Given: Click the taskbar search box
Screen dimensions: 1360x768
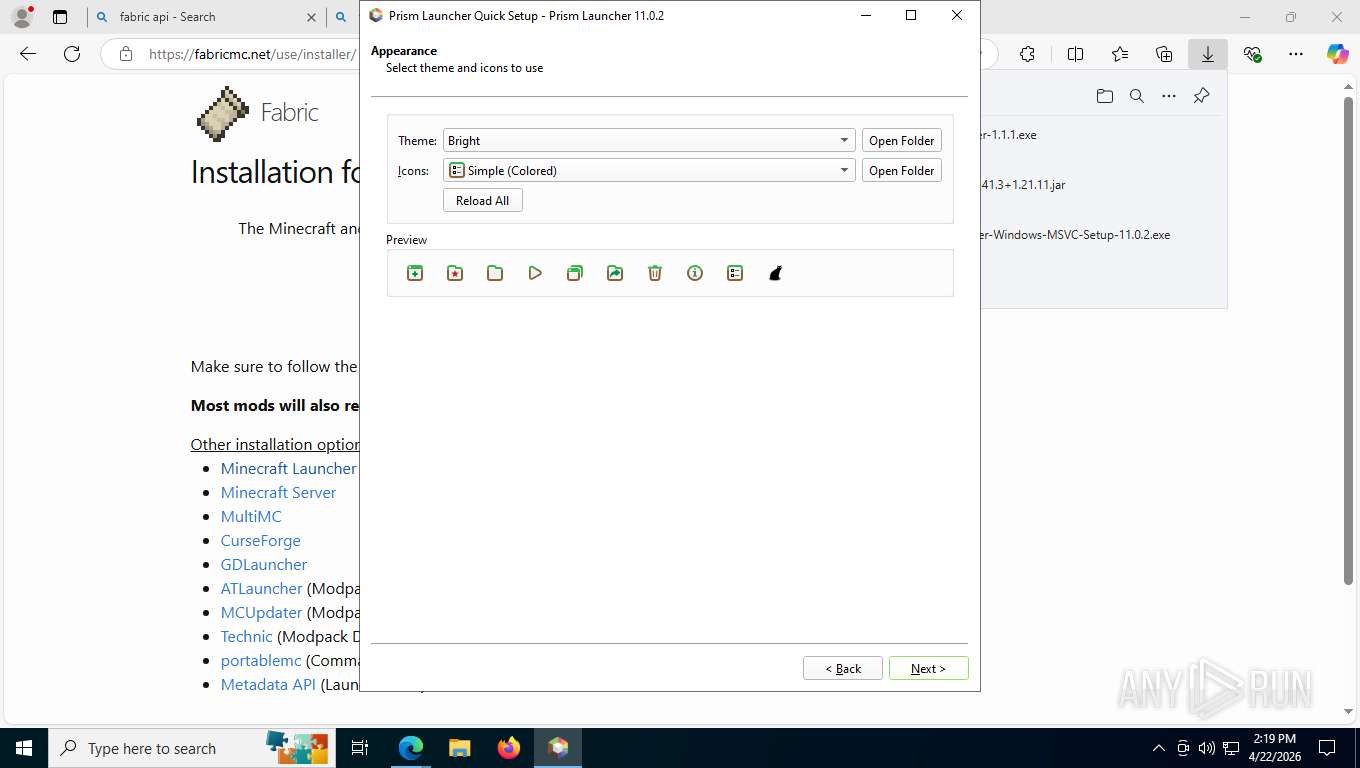Looking at the screenshot, I should (192, 748).
